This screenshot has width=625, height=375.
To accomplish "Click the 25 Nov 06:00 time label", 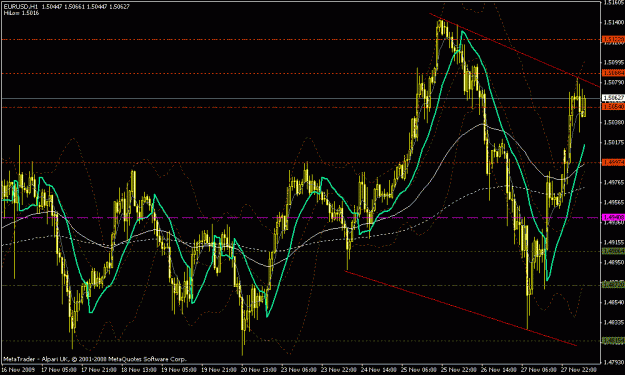I will pos(419,369).
